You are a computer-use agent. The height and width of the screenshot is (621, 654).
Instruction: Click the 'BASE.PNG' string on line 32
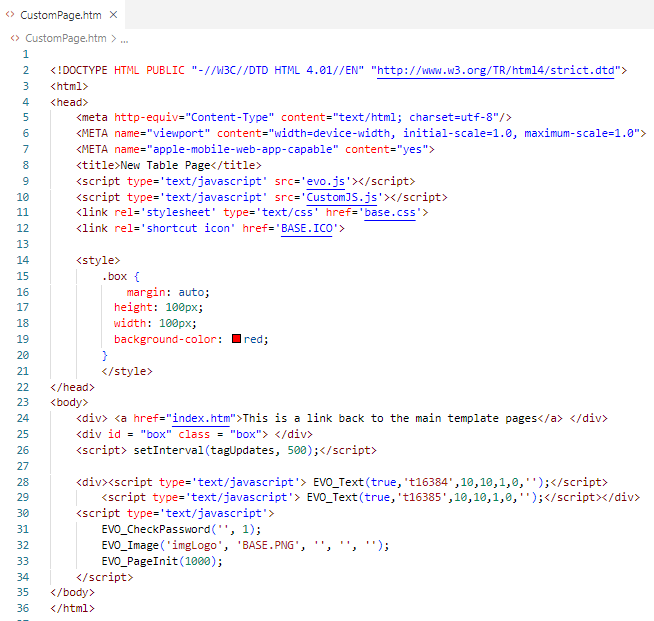tap(268, 546)
